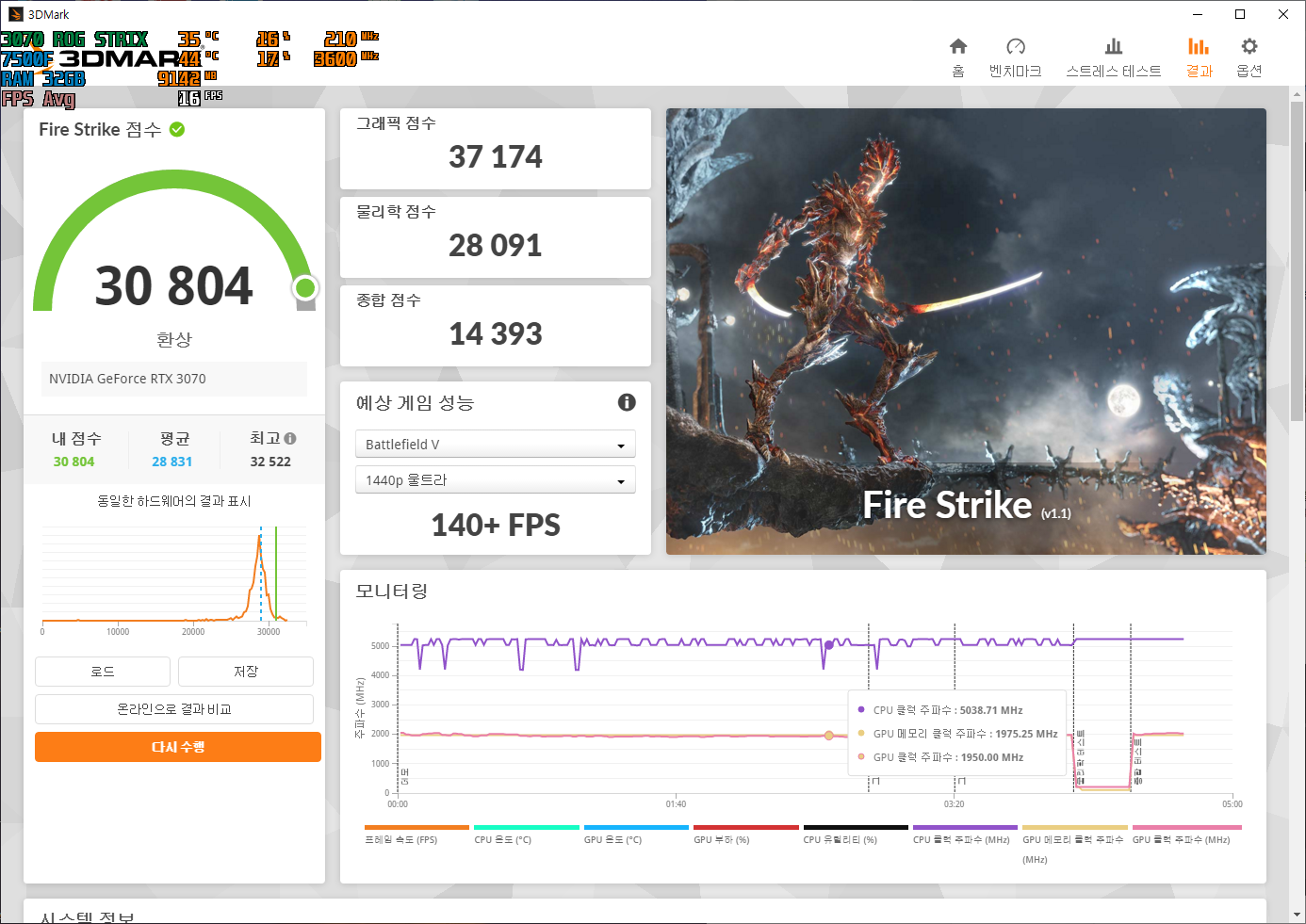Click the main score 30 804

click(x=174, y=285)
